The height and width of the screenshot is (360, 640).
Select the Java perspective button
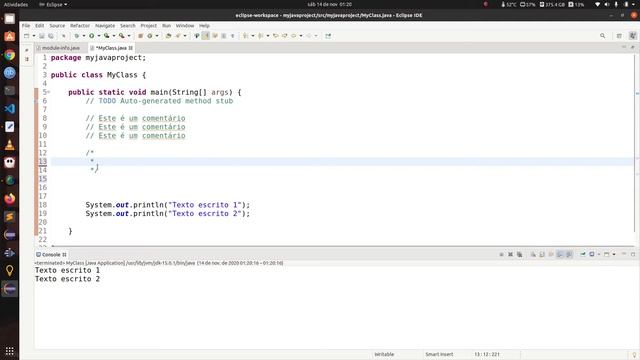tap(632, 36)
